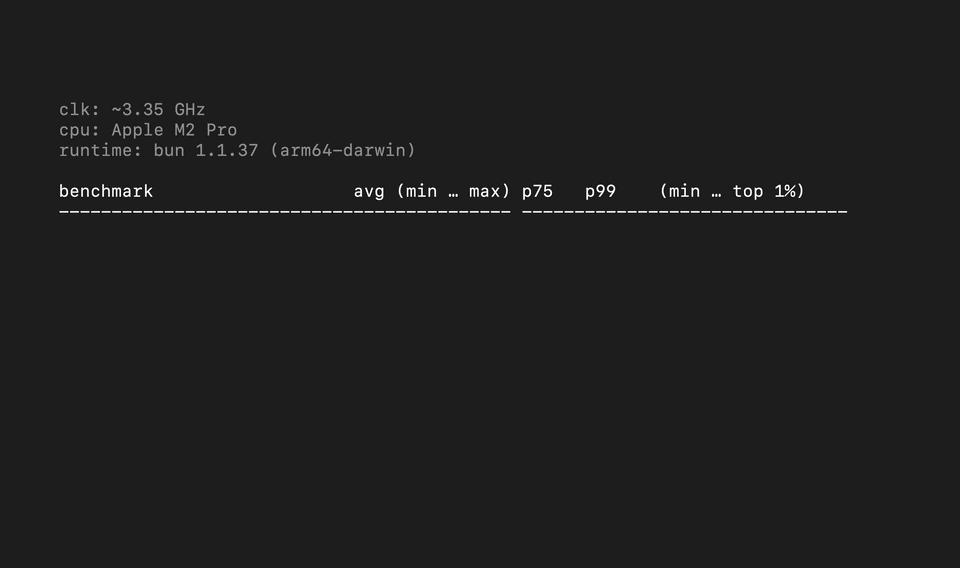Click the 1.1.37 version number

click(x=227, y=151)
